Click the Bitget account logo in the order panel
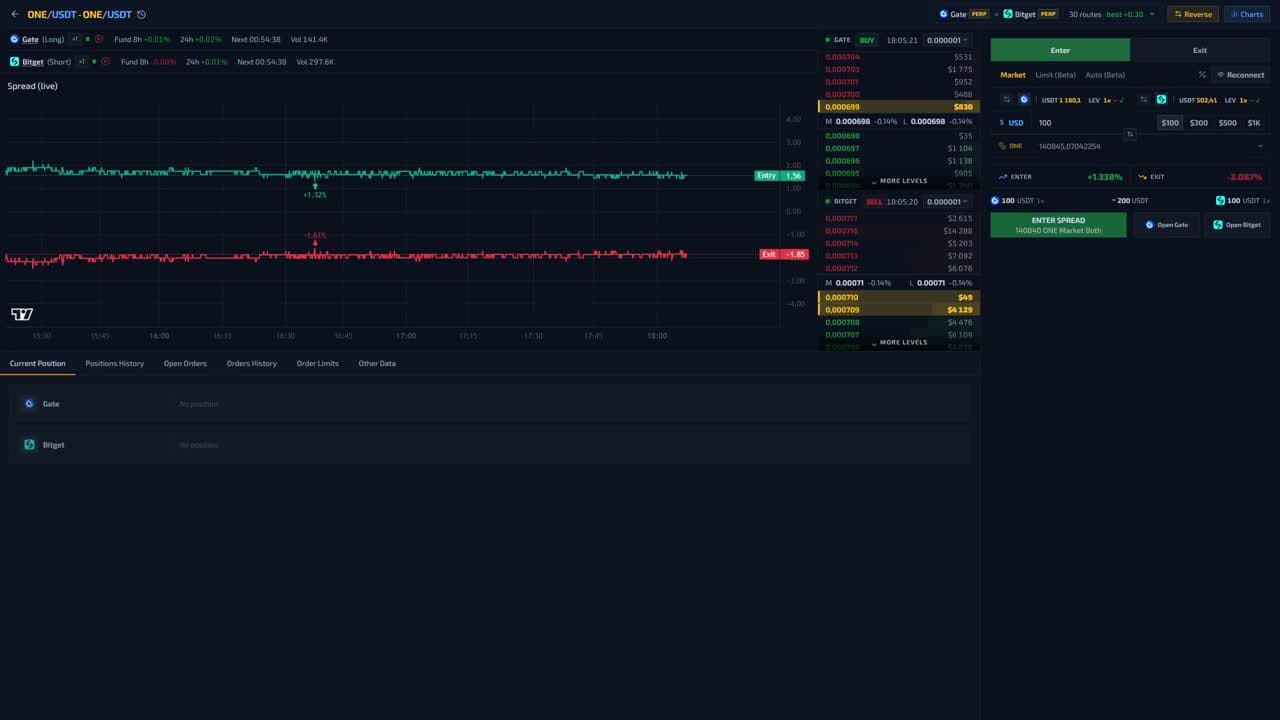The height and width of the screenshot is (720, 1280). 1161,100
